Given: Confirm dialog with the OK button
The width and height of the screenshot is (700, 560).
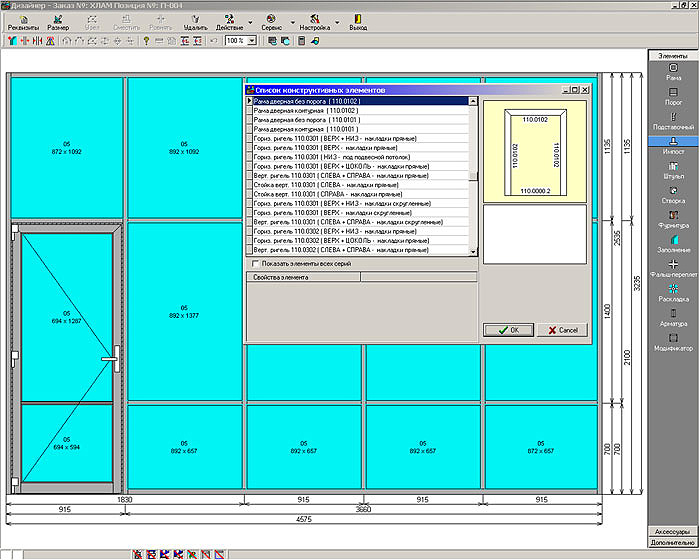Looking at the screenshot, I should [x=508, y=329].
